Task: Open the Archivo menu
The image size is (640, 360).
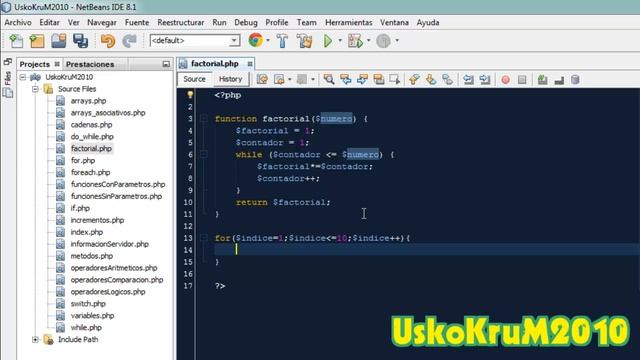Action: pyautogui.click(x=18, y=22)
